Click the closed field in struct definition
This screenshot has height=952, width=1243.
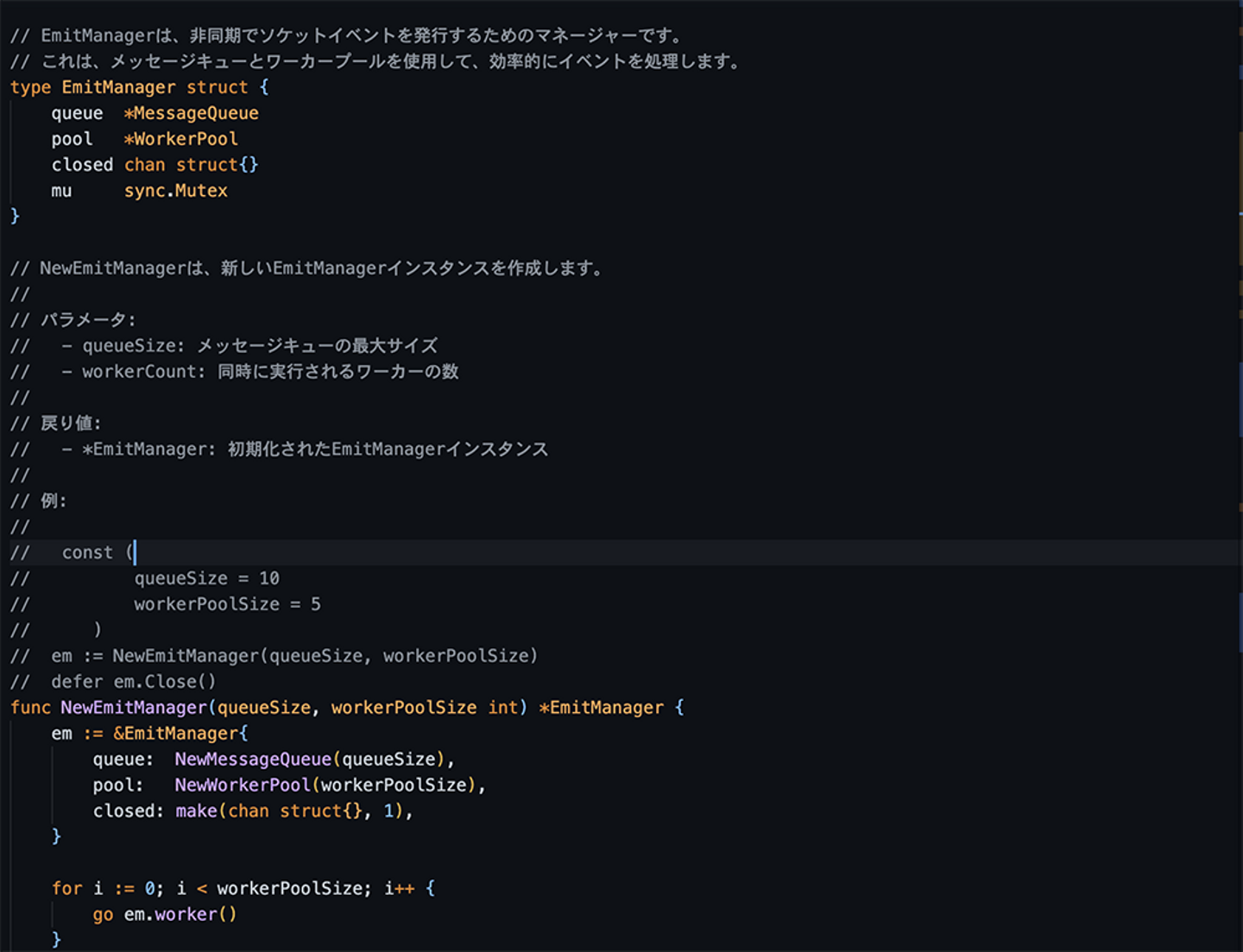pyautogui.click(x=82, y=165)
